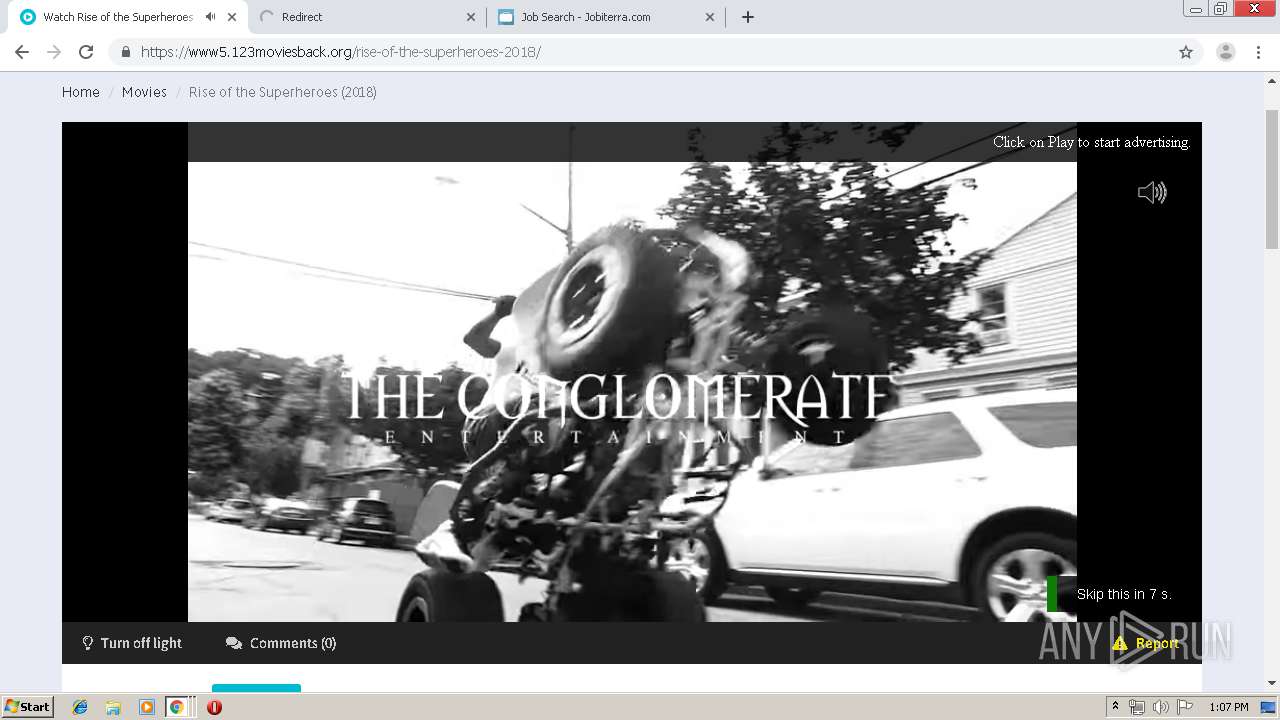Close the Watch Rise of the Superheroes tab
The image size is (1280, 720).
(x=232, y=17)
